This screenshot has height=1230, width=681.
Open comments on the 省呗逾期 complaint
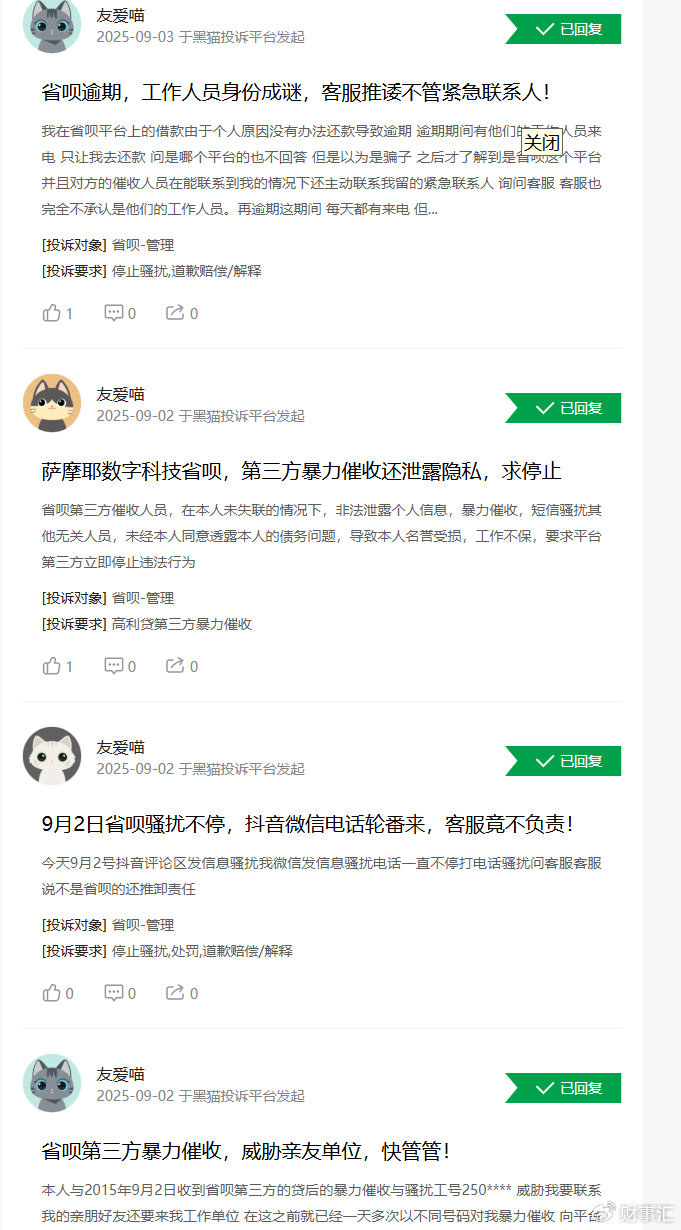tap(120, 313)
